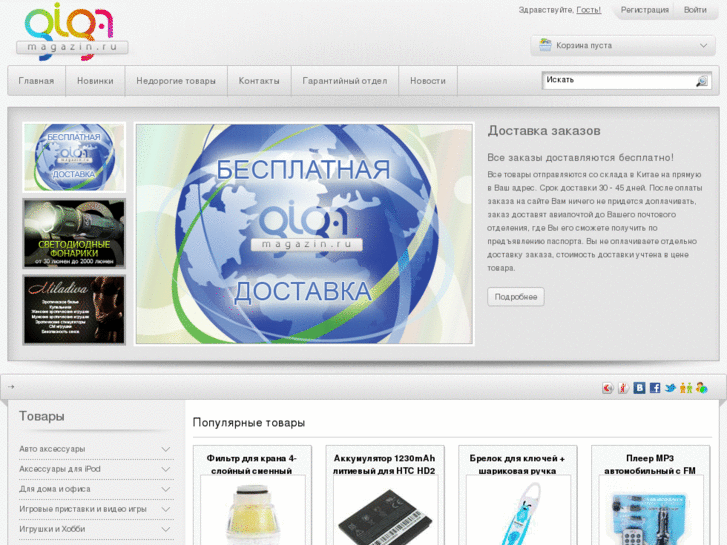Open Для дома и офиса category link
727x545 pixels.
coord(55,489)
